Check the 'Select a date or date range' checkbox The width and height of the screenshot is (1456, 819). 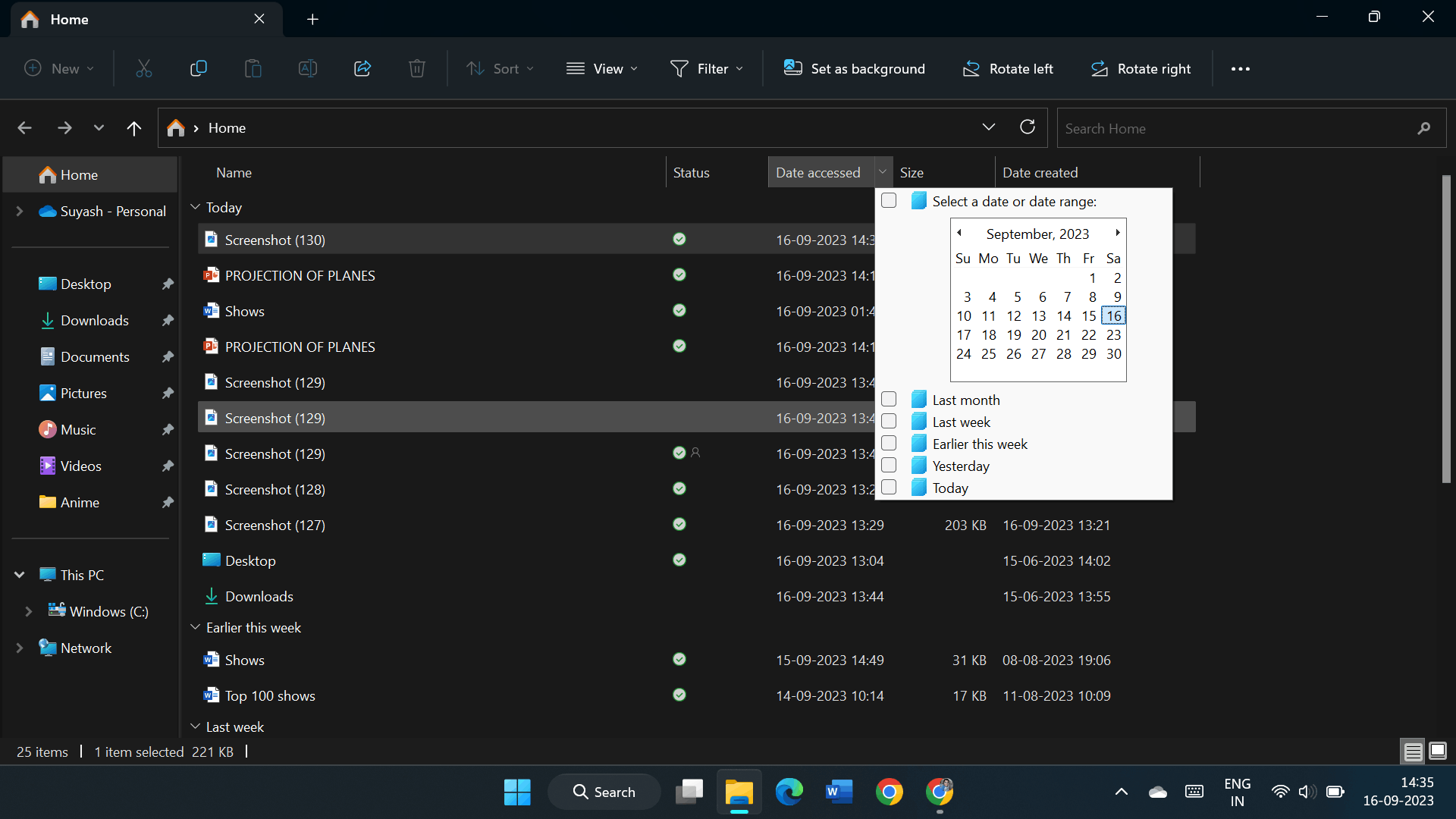(889, 201)
